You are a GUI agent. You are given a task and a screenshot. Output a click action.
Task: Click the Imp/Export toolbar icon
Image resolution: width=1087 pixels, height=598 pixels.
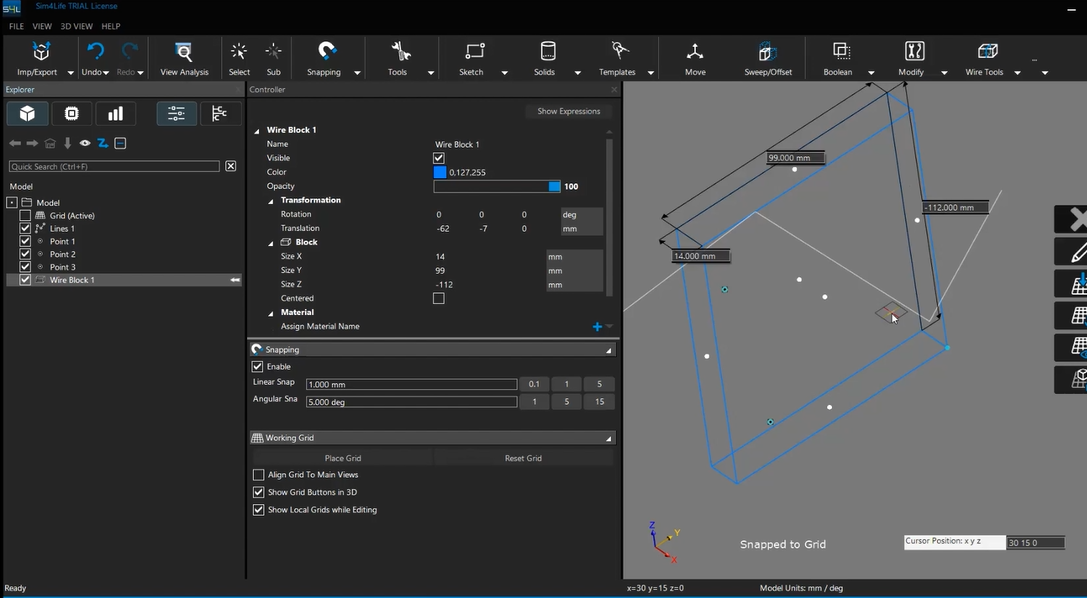click(x=41, y=52)
